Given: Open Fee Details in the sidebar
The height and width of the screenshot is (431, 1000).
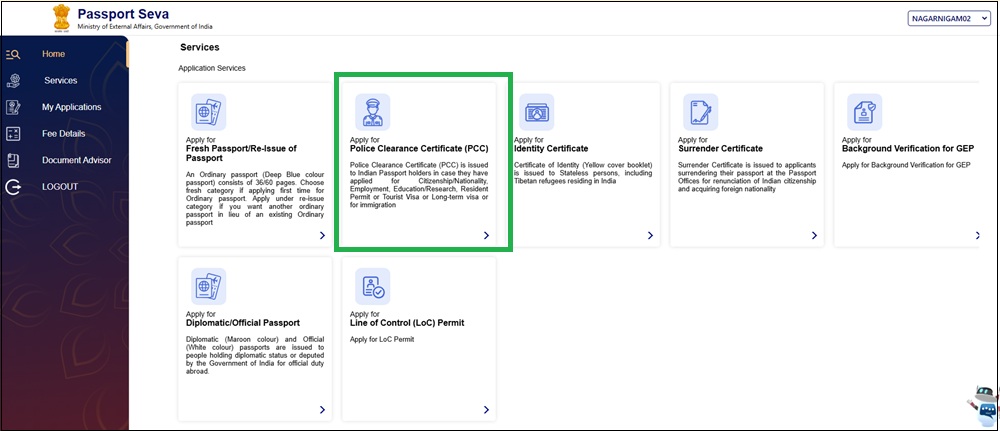Looking at the screenshot, I should pyautogui.click(x=64, y=134).
